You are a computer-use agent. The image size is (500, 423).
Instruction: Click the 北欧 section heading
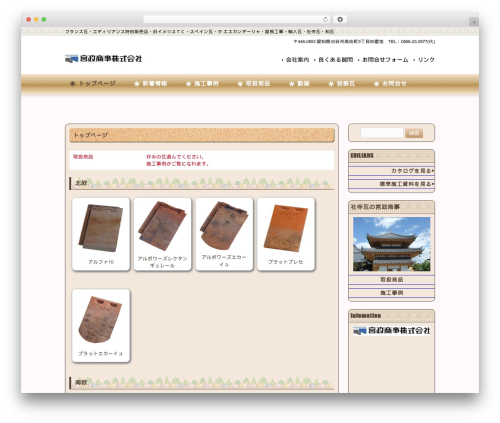(x=202, y=183)
